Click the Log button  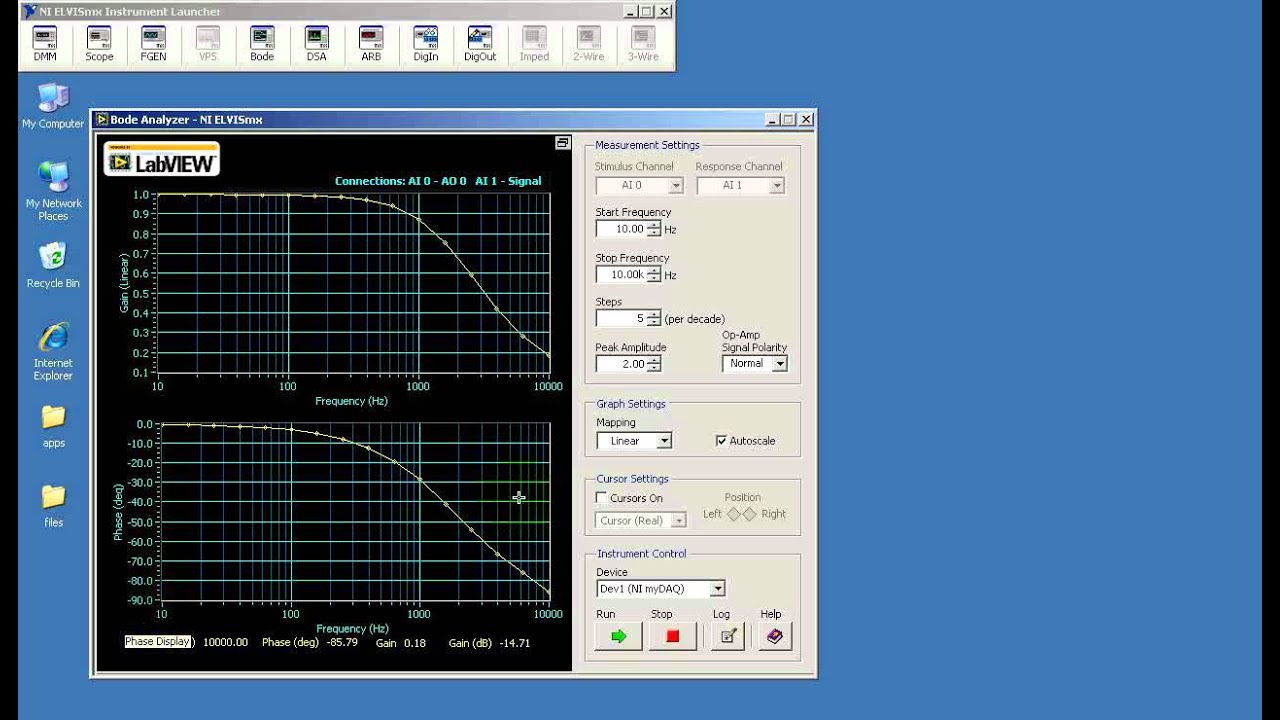click(x=728, y=636)
